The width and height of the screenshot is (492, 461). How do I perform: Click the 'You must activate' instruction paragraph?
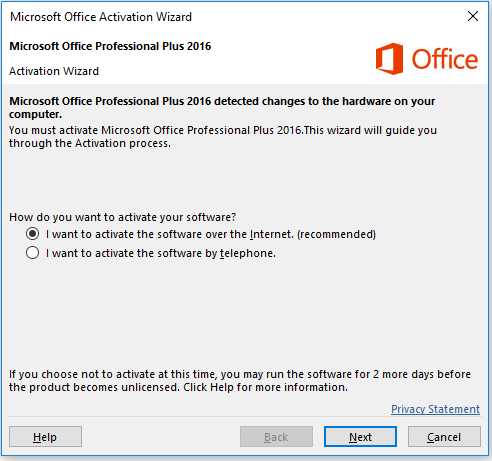click(223, 137)
